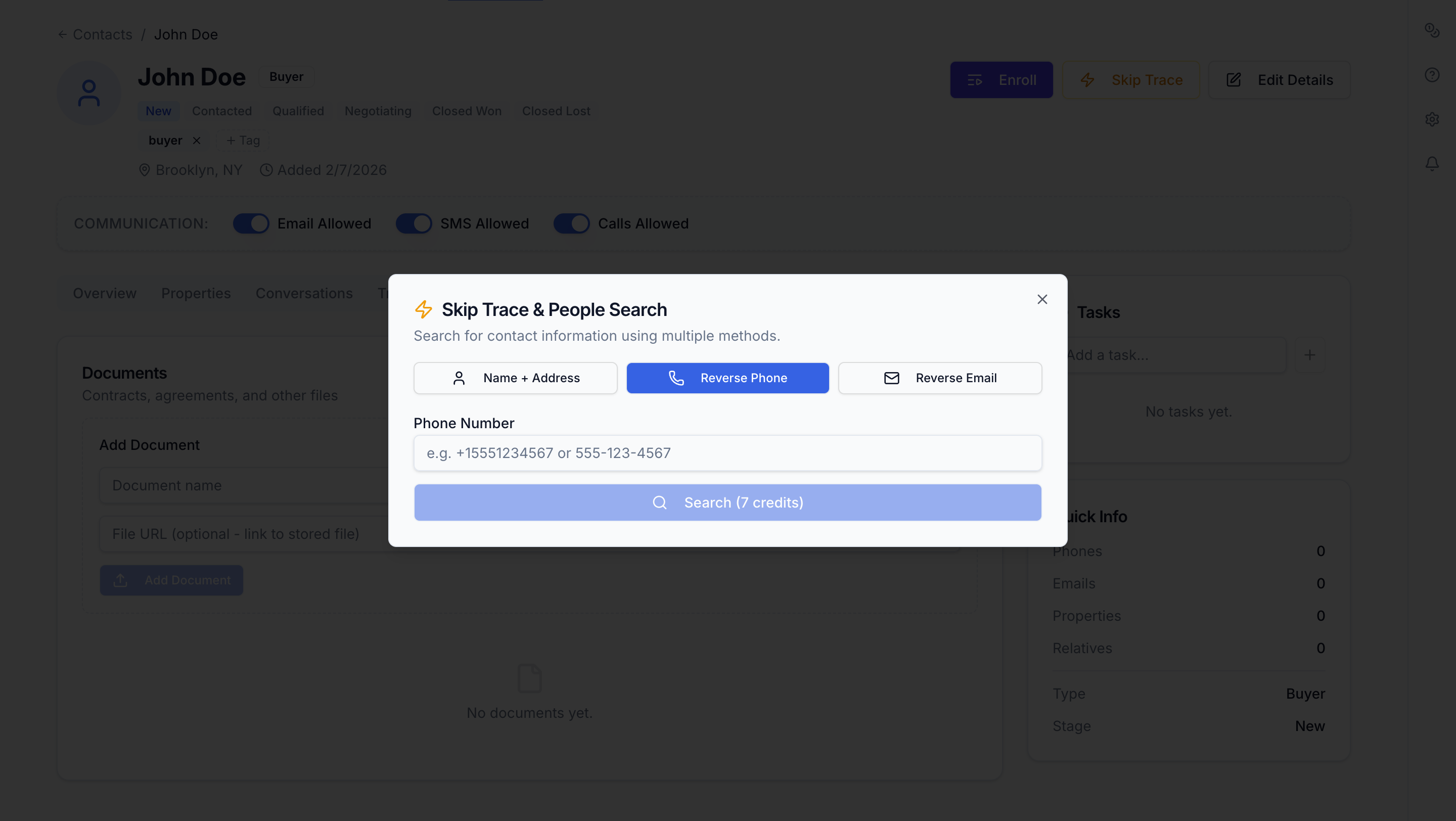Click the John Doe avatar icon
The image size is (1456, 821).
pyautogui.click(x=89, y=93)
